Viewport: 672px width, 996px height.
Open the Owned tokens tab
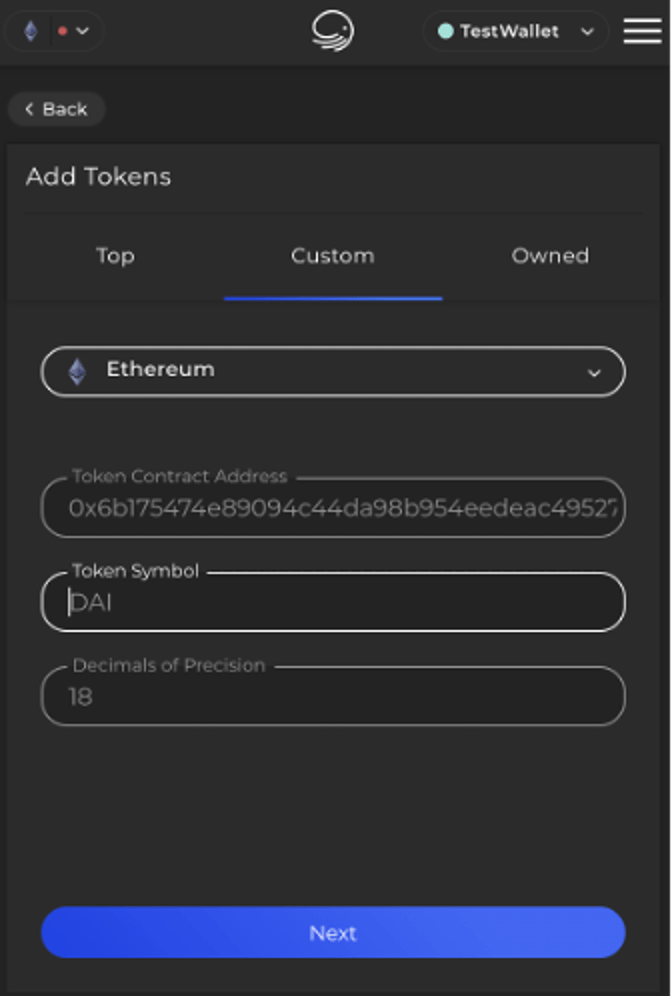(x=550, y=256)
